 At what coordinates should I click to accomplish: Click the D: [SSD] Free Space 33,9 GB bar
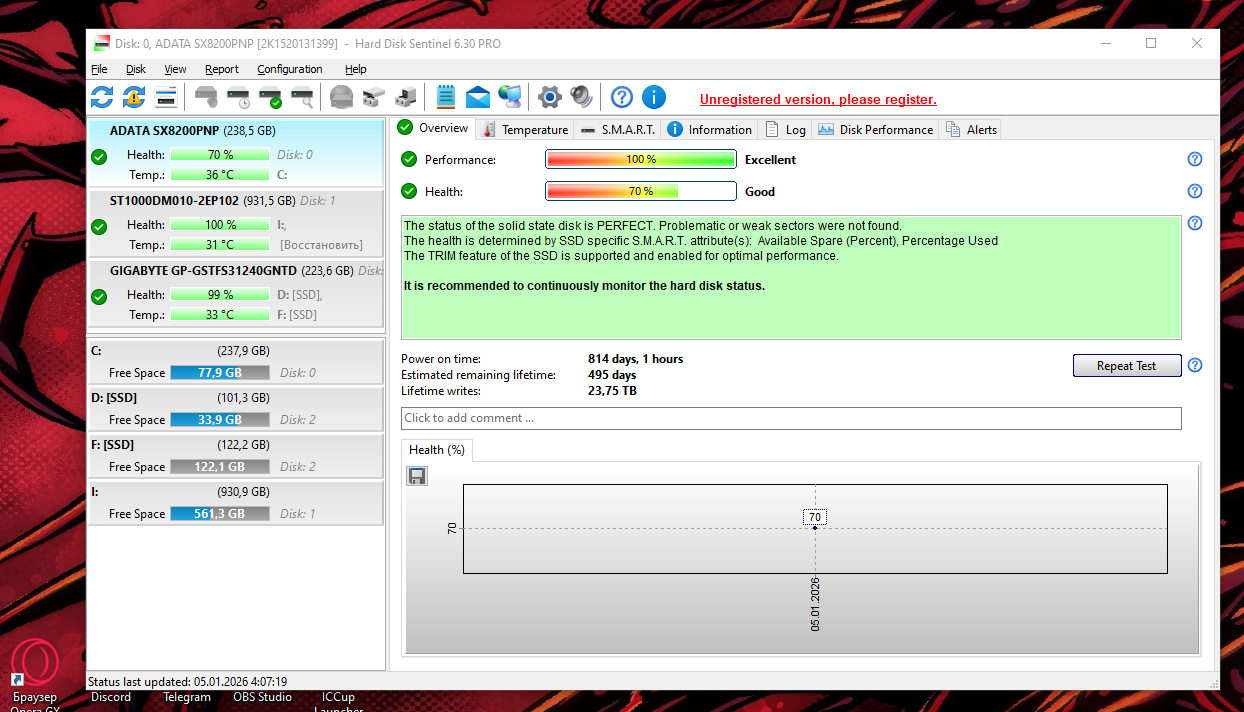(219, 419)
